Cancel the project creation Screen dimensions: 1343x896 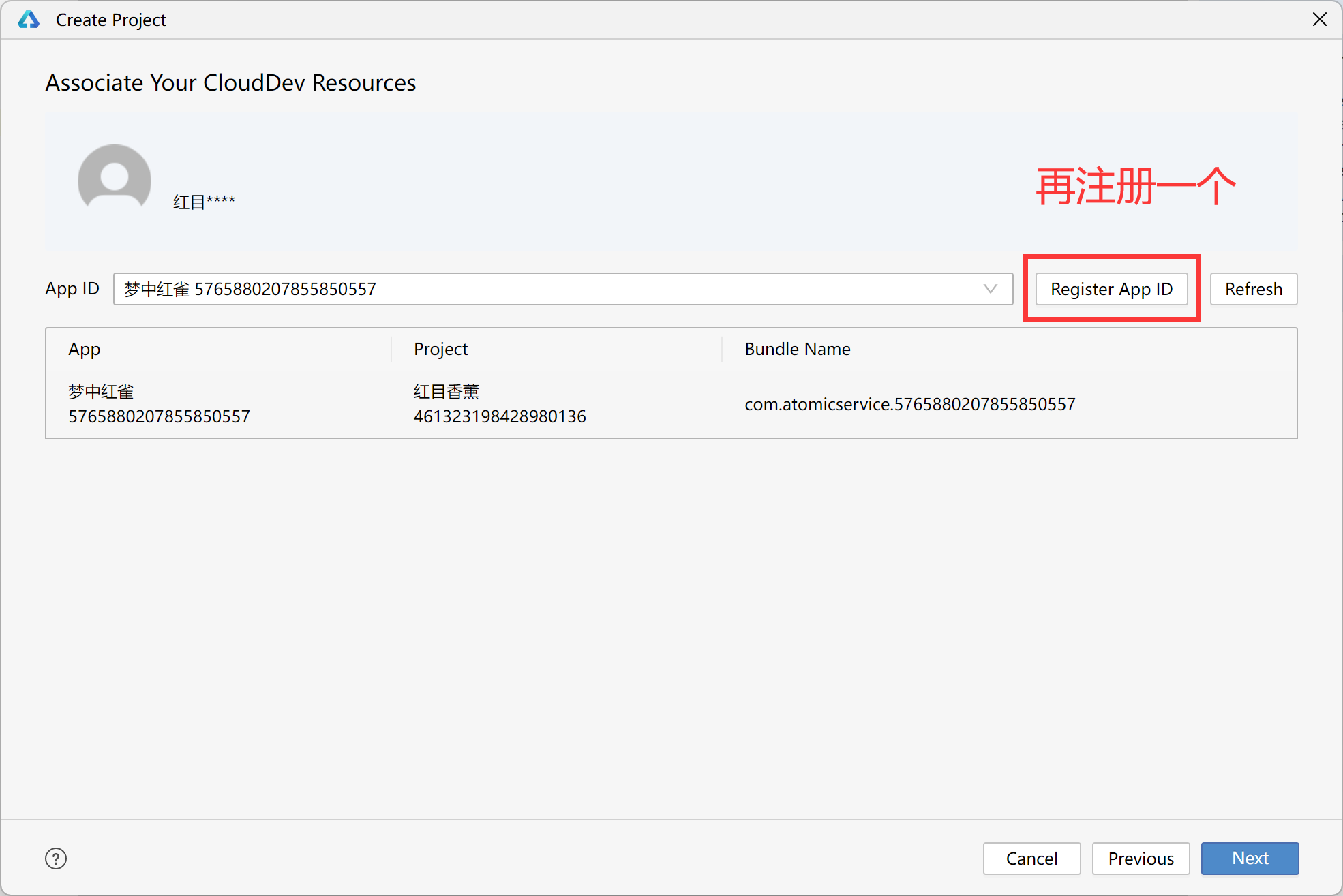(1031, 859)
